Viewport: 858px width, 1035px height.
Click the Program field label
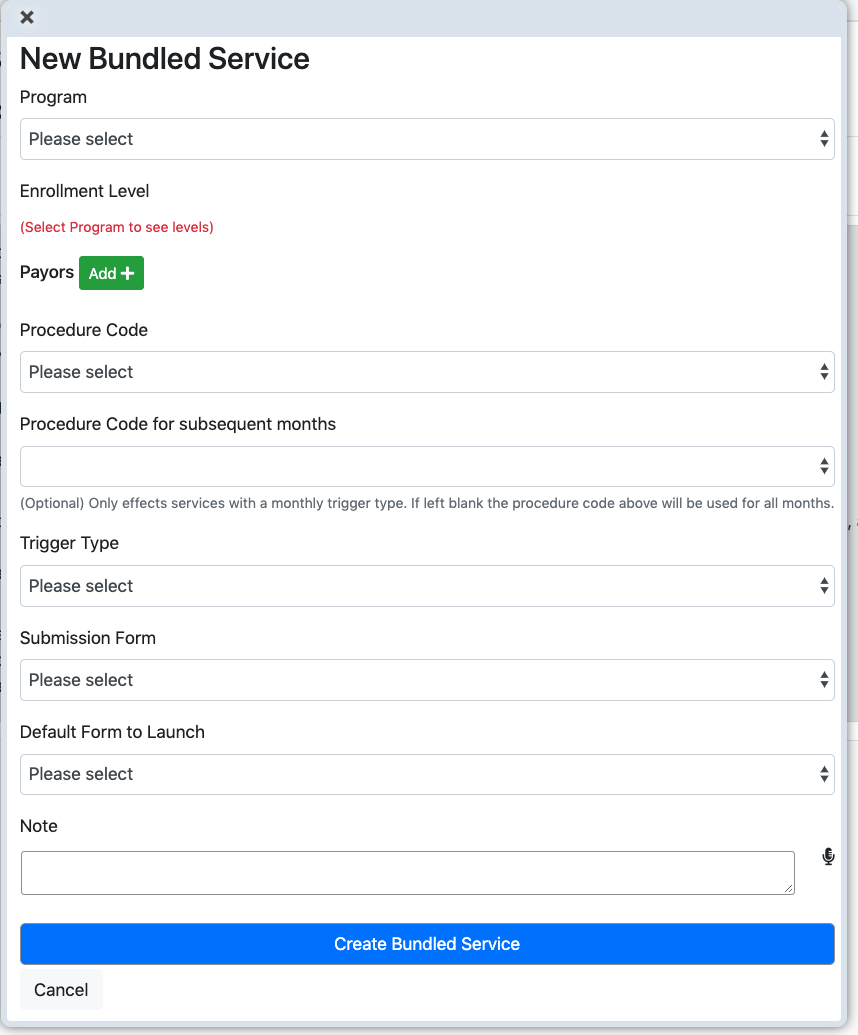[53, 97]
